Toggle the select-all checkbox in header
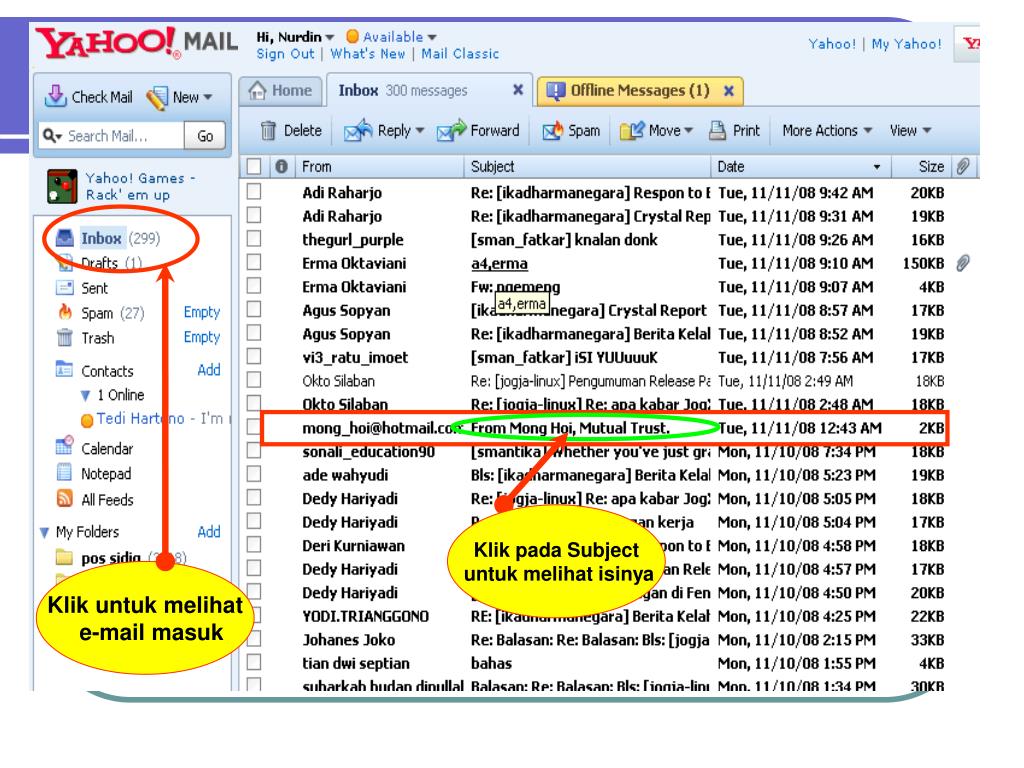The image size is (1024, 768). point(253,167)
